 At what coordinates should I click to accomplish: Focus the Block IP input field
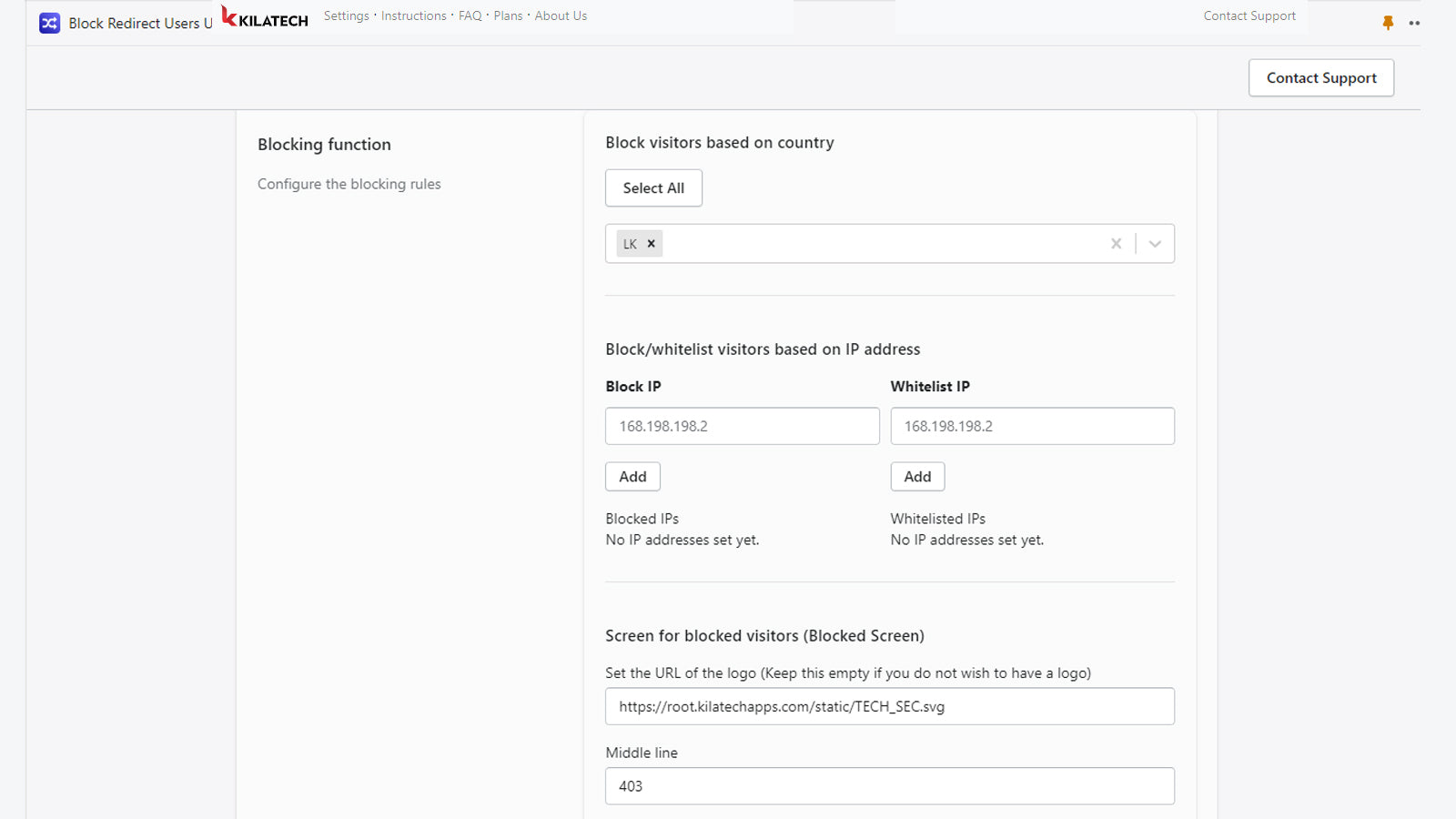pos(742,426)
